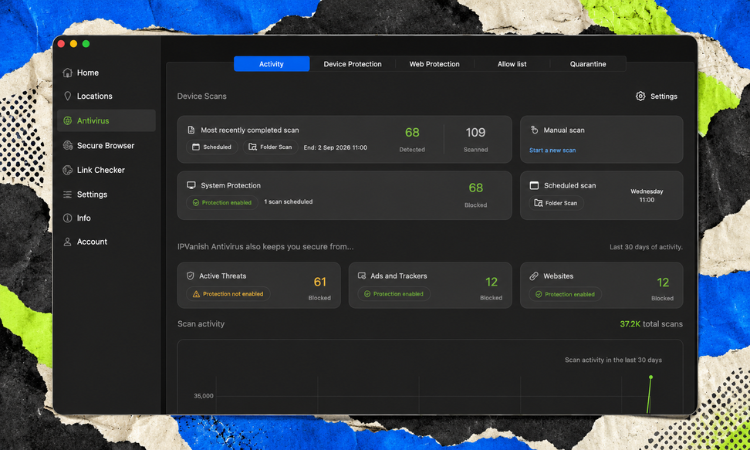Viewport: 750px width, 450px height.
Task: Click the Scheduled scan calendar icon
Action: tap(534, 185)
